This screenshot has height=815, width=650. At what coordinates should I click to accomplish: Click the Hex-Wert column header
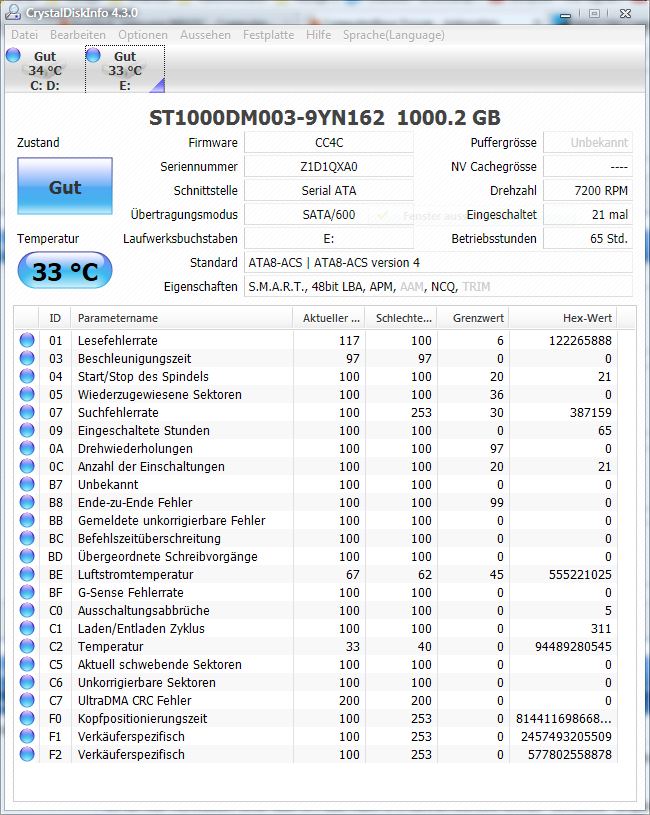coord(563,318)
